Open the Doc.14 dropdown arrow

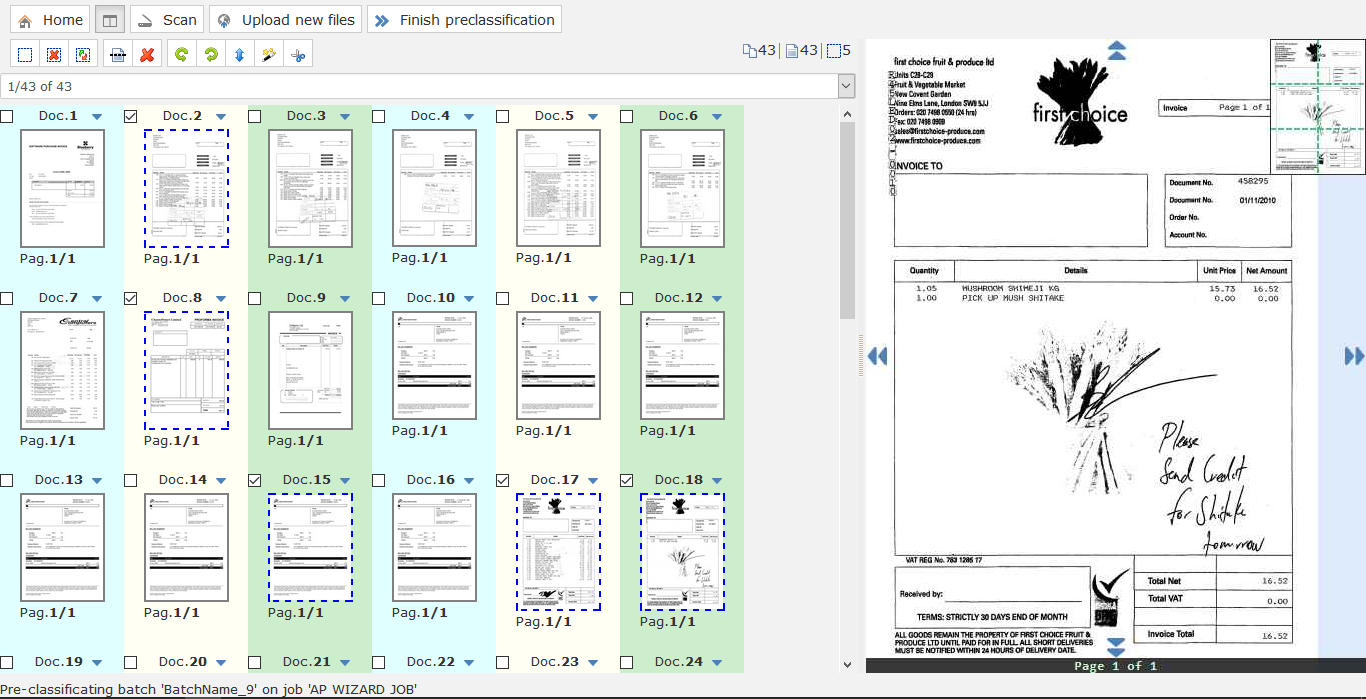point(221,481)
